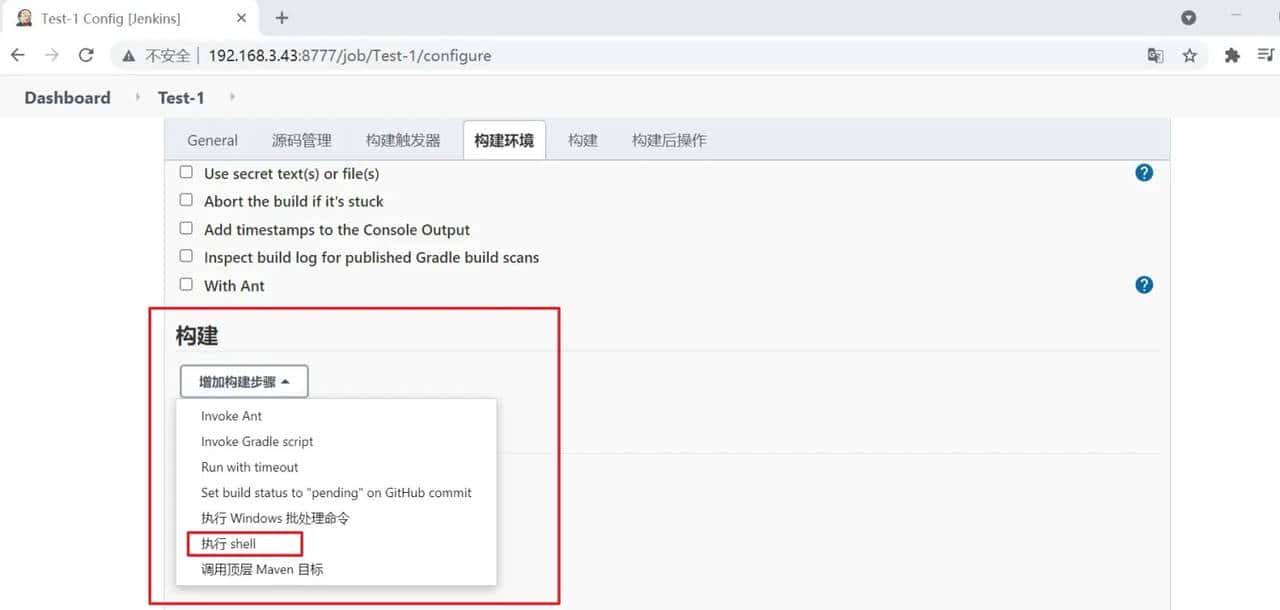
Task: Collapse the 增加构建步骤 dropdown button
Action: click(x=244, y=382)
